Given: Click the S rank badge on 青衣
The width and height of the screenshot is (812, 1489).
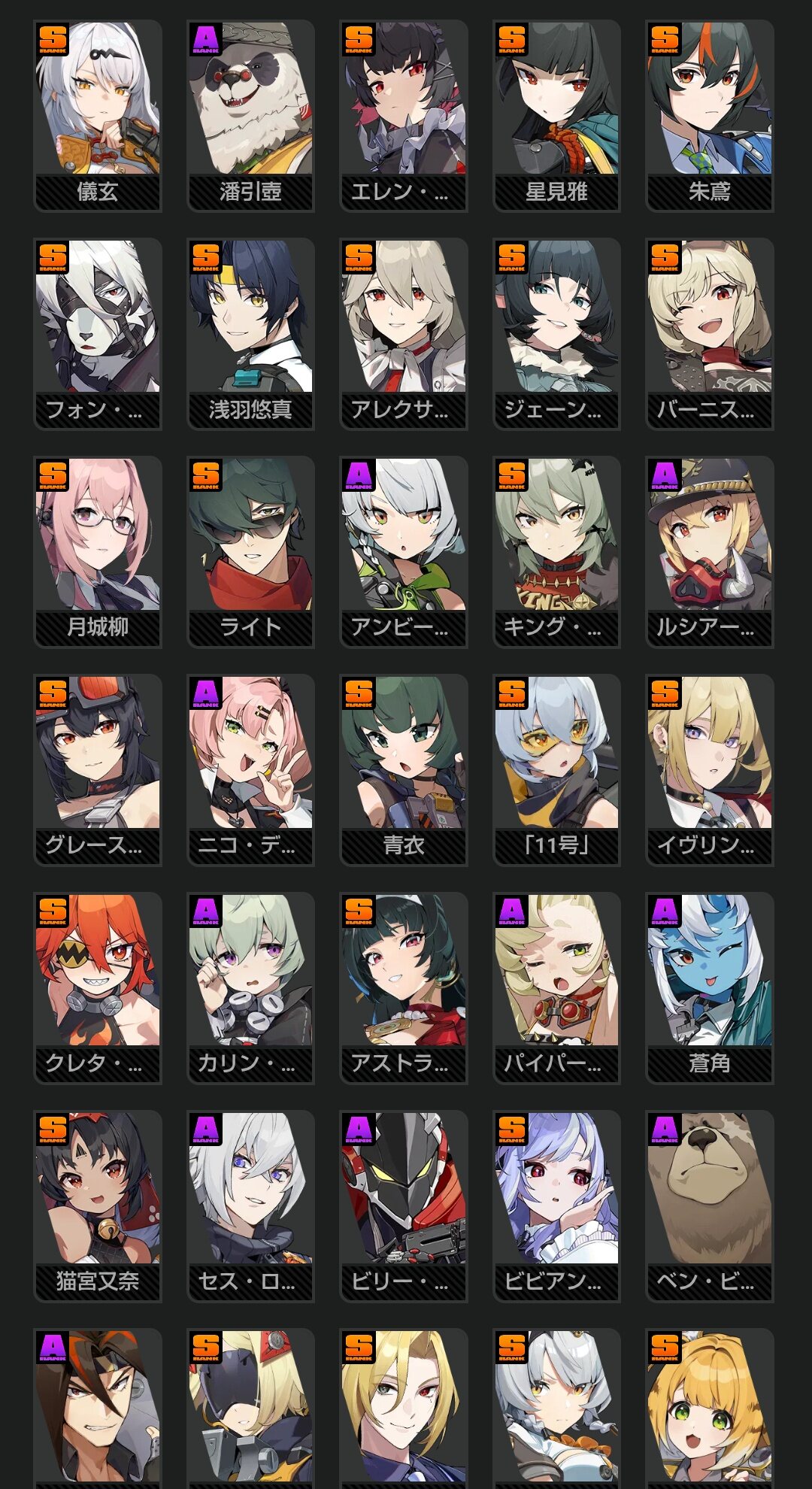Looking at the screenshot, I should tap(359, 694).
